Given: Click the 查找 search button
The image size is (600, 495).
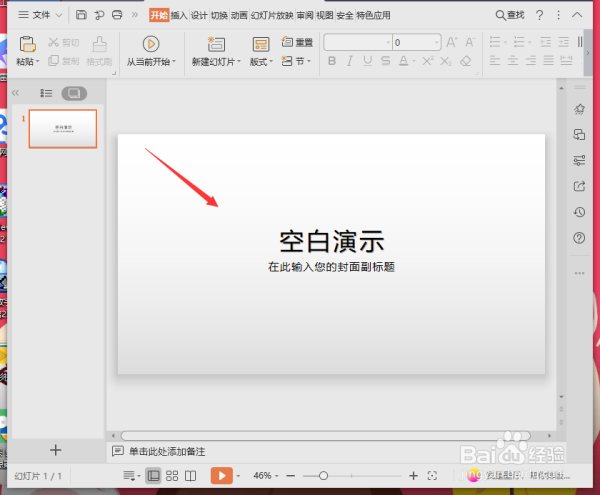Looking at the screenshot, I should 510,15.
